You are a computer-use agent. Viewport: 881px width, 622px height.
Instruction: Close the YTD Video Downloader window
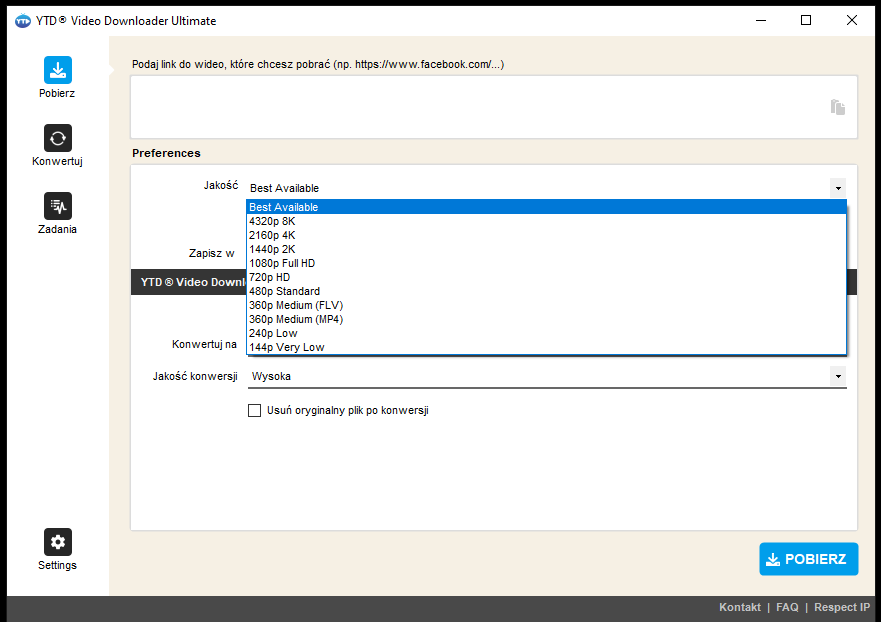click(x=852, y=21)
